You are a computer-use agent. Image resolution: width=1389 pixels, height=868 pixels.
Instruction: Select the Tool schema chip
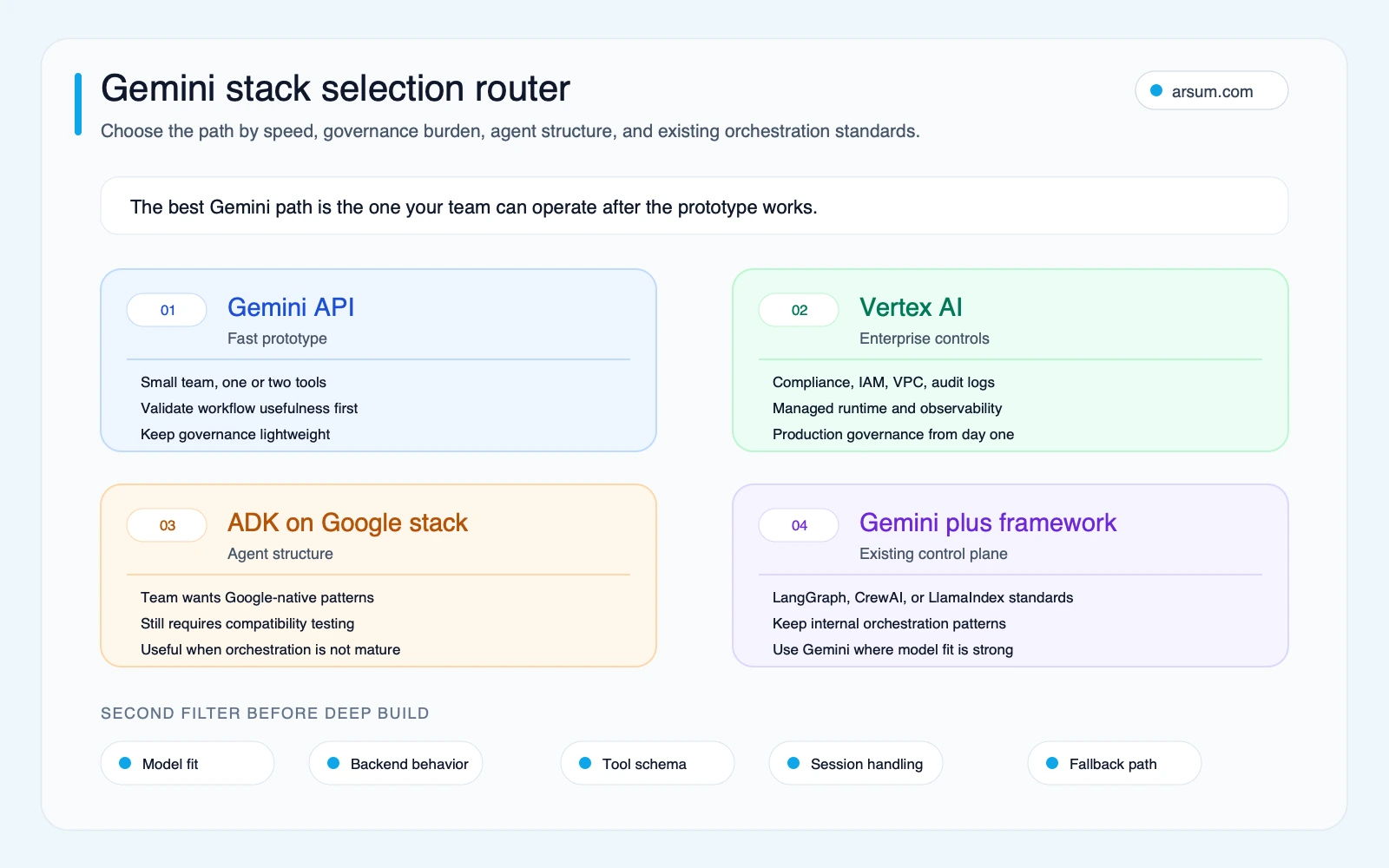point(648,764)
